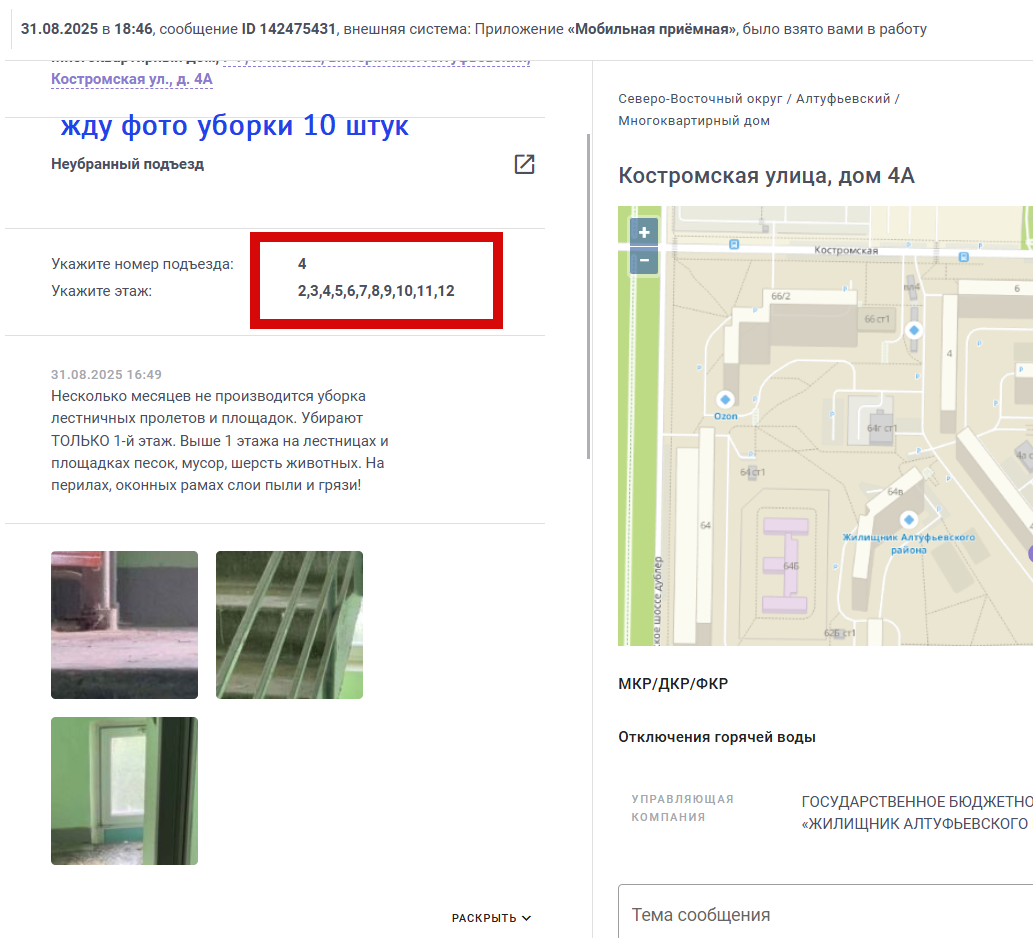Image resolution: width=1033 pixels, height=938 pixels.
Task: Click the Костромская улица, дом 4А heading
Action: click(x=766, y=176)
